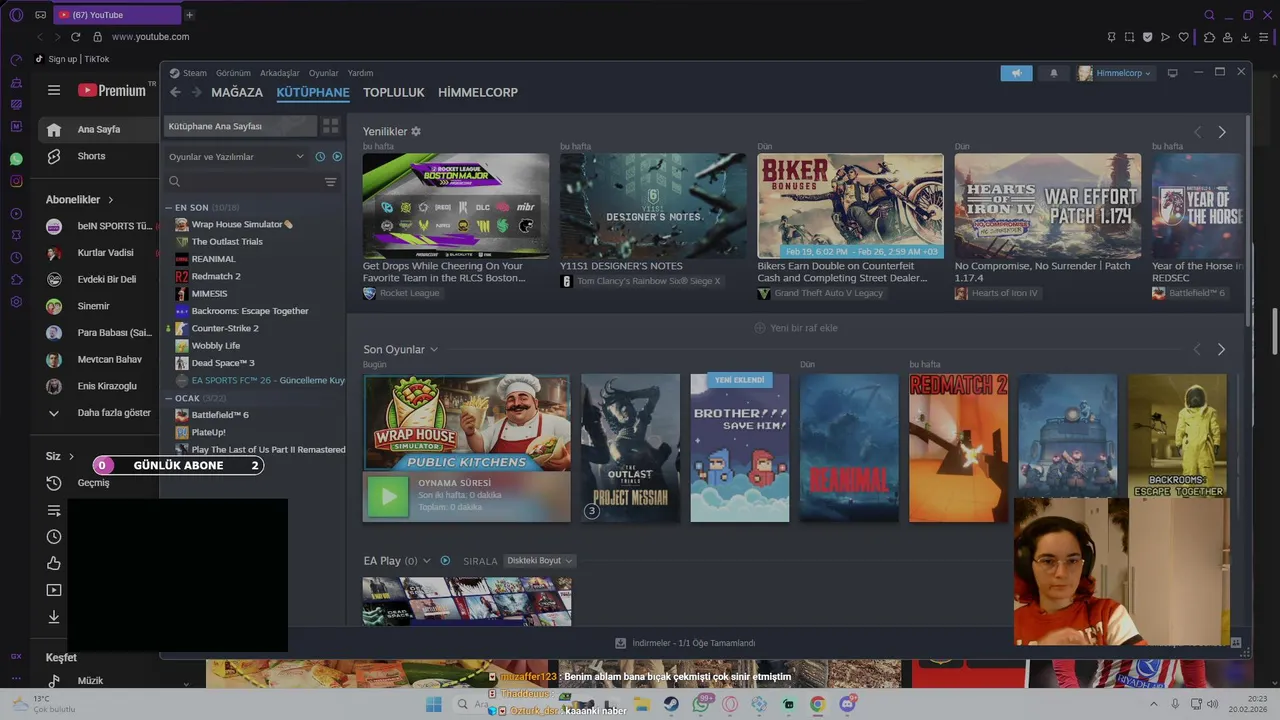The height and width of the screenshot is (720, 1280).
Task: Open HIMMELCORP profile tab
Action: [x=478, y=92]
